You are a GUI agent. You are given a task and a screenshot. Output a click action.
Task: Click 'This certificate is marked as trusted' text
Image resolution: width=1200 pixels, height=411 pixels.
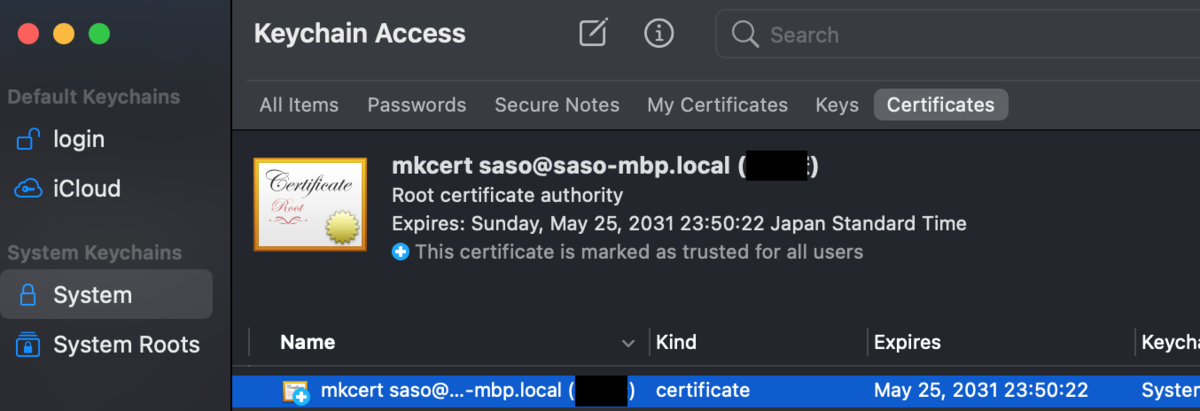639,252
